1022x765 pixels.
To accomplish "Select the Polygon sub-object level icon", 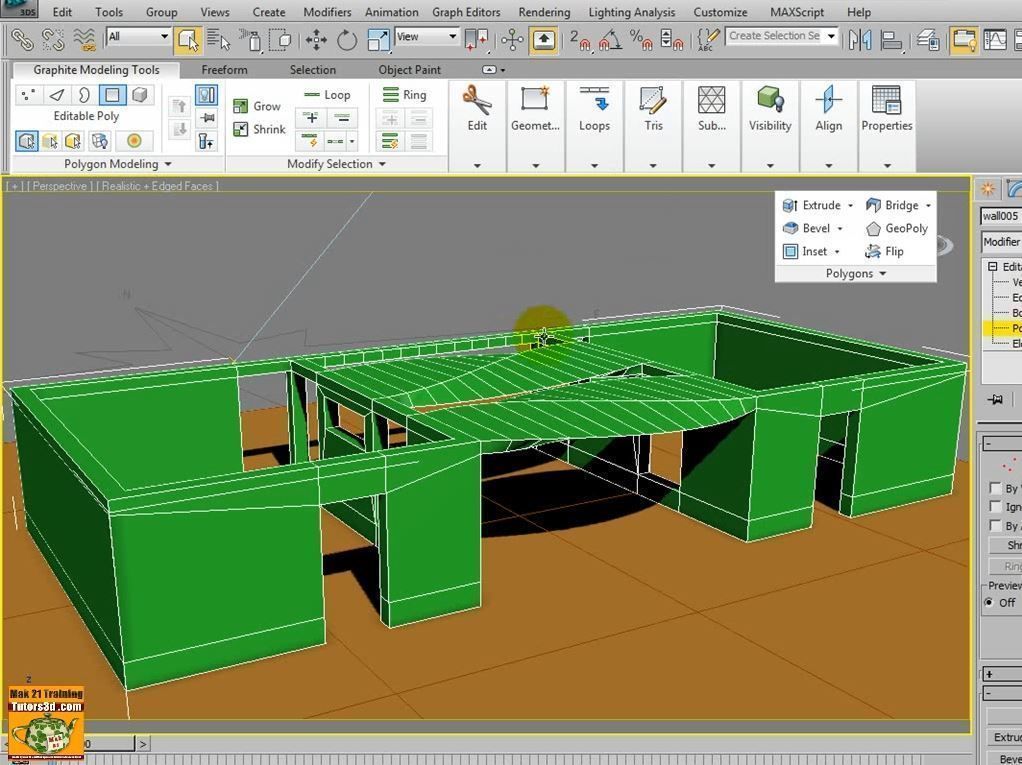I will coord(113,95).
